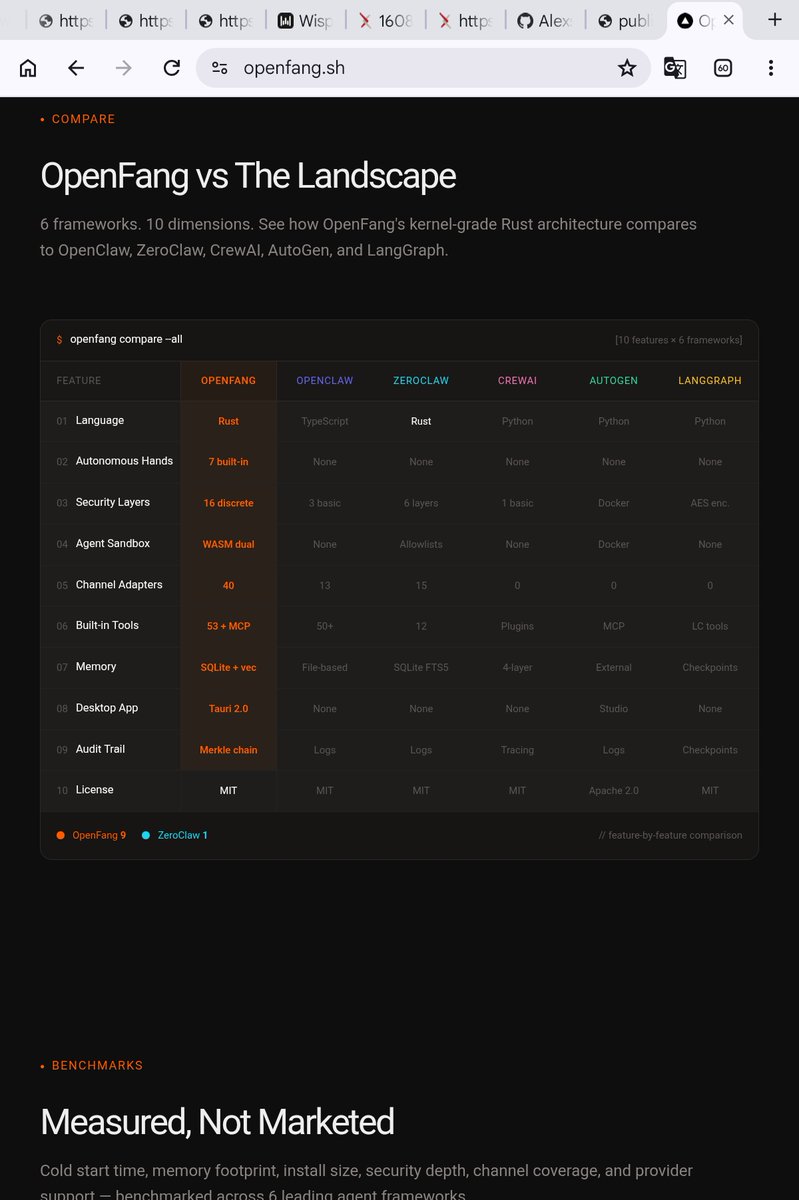
Task: Click the 7 built-in cell
Action: [x=228, y=462]
